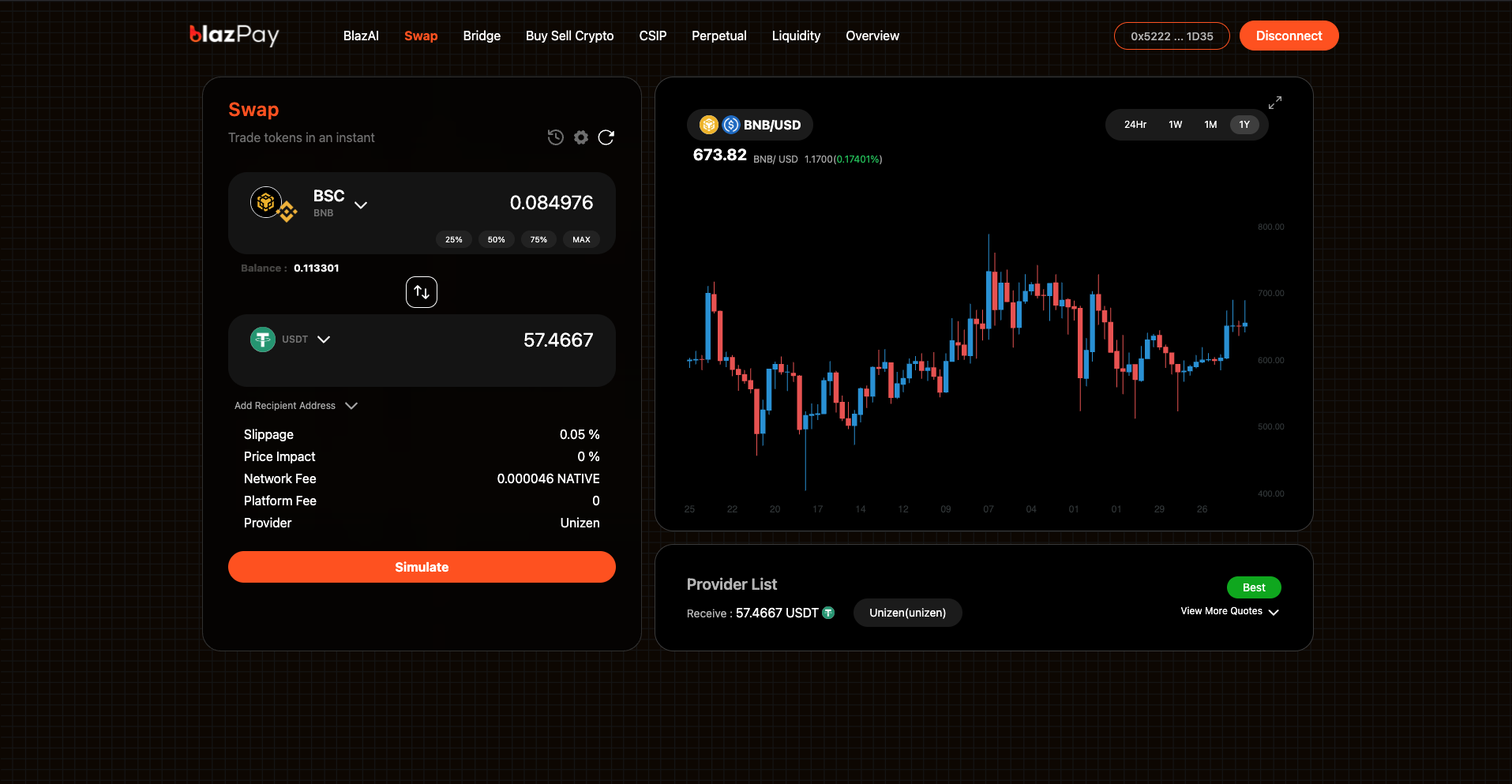Click the 400.00 axis label
The image size is (1512, 784).
coord(1270,493)
